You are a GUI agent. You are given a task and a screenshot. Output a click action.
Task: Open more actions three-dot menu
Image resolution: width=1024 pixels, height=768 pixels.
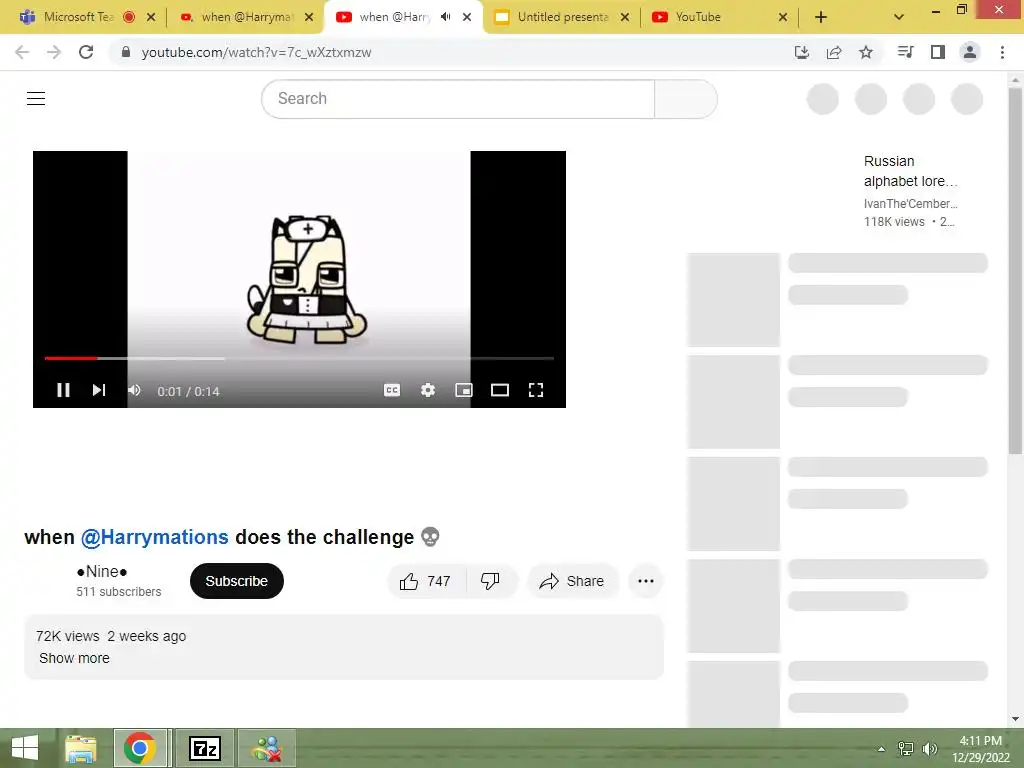[x=646, y=581]
